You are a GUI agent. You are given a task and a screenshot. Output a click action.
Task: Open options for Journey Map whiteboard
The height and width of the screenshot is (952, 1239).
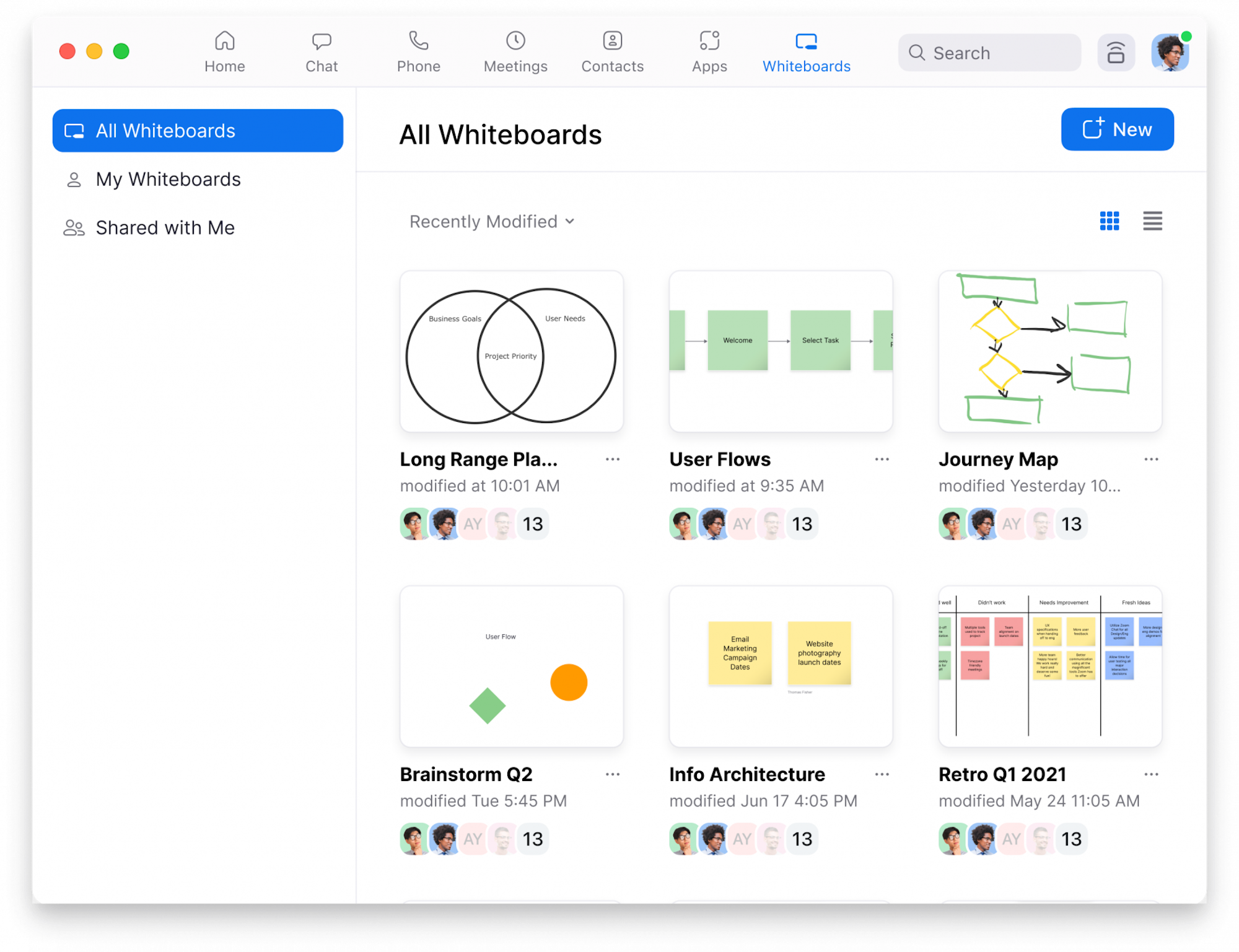[1151, 460]
